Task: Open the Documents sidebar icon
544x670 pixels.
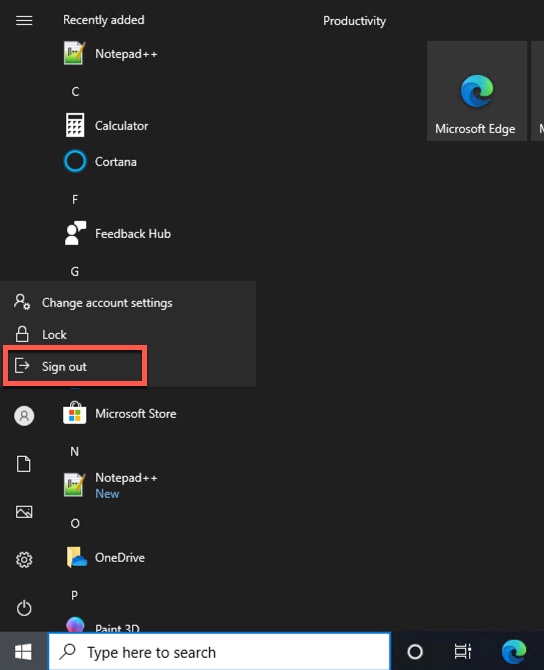Action: point(24,464)
